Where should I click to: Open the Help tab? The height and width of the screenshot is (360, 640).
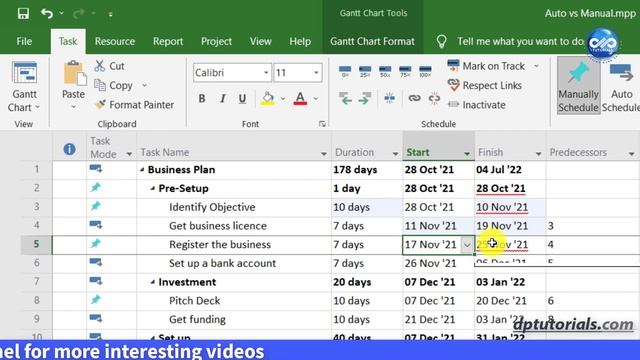point(300,41)
